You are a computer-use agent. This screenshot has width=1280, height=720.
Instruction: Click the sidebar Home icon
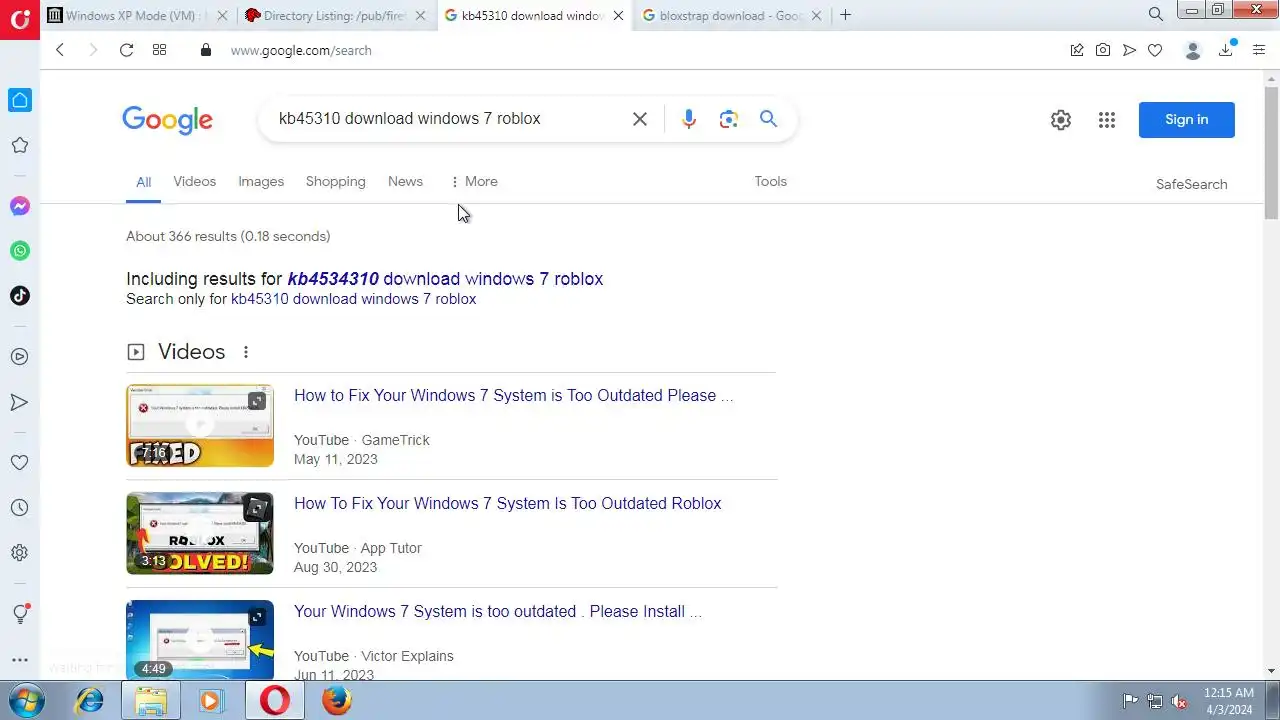pyautogui.click(x=19, y=100)
